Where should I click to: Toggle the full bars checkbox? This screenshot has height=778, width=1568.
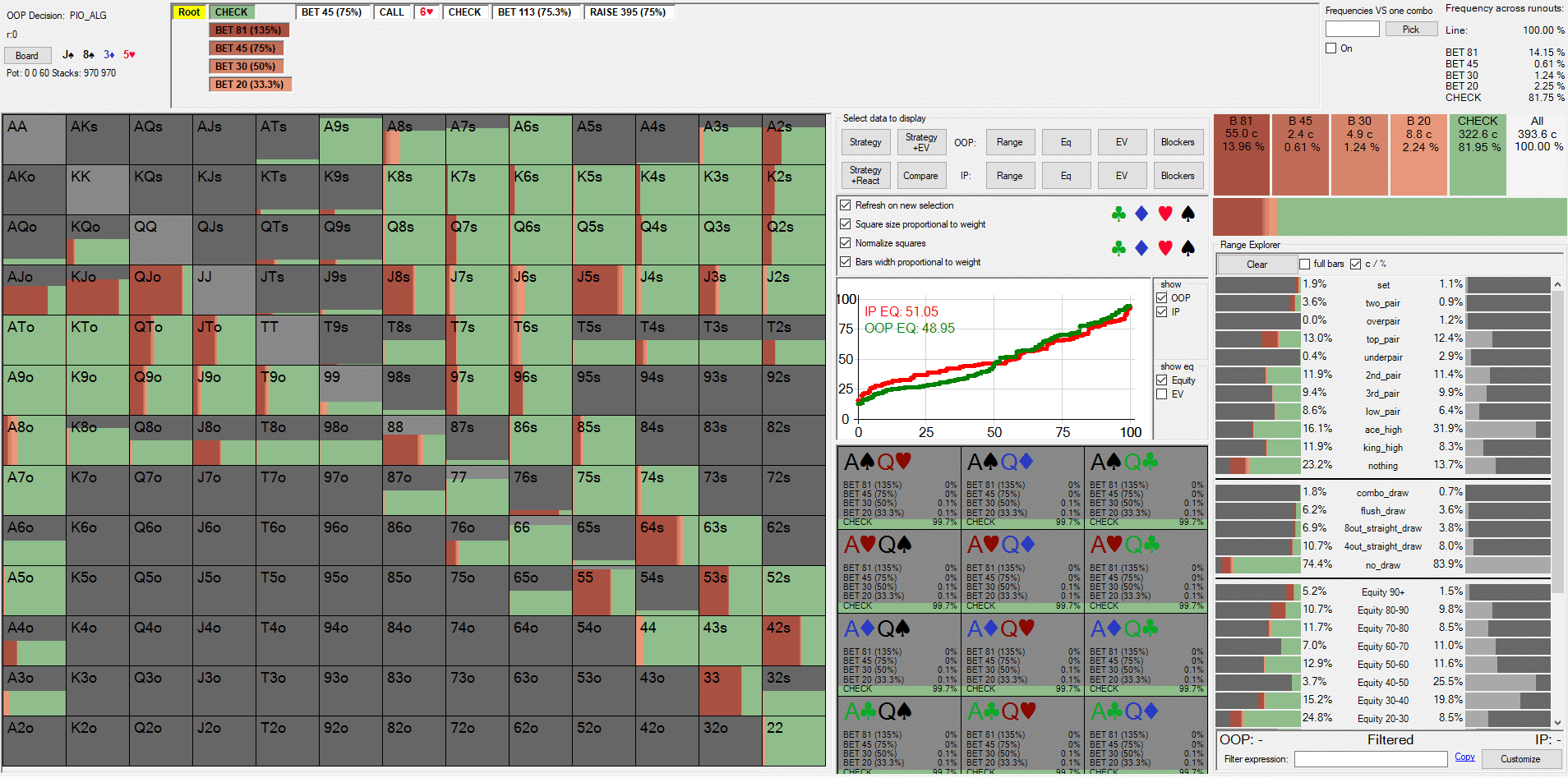[1305, 264]
